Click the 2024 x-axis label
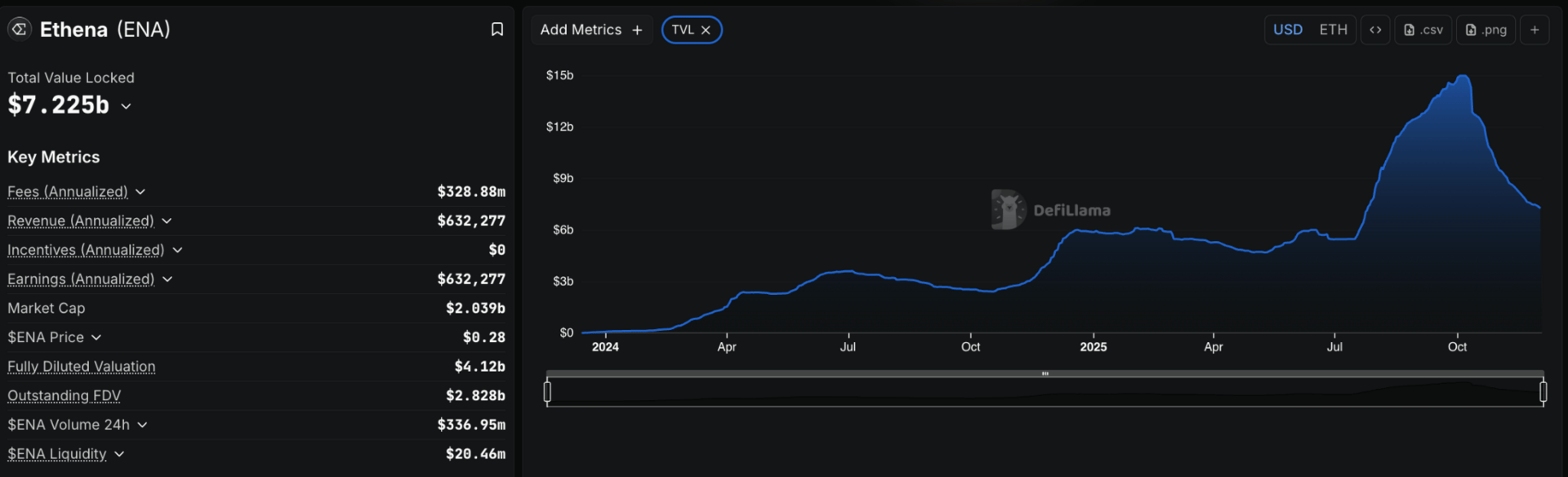This screenshot has height=477, width=1568. click(605, 347)
